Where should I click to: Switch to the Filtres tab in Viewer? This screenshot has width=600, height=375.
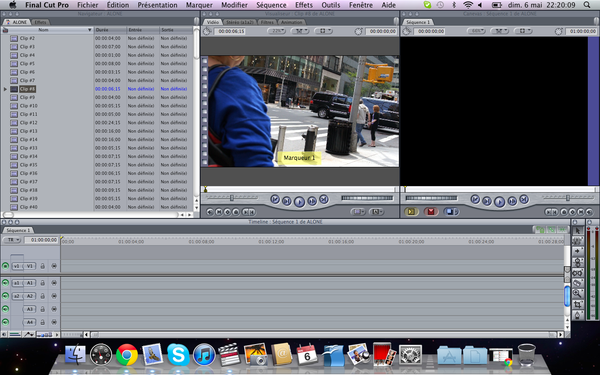(x=267, y=22)
